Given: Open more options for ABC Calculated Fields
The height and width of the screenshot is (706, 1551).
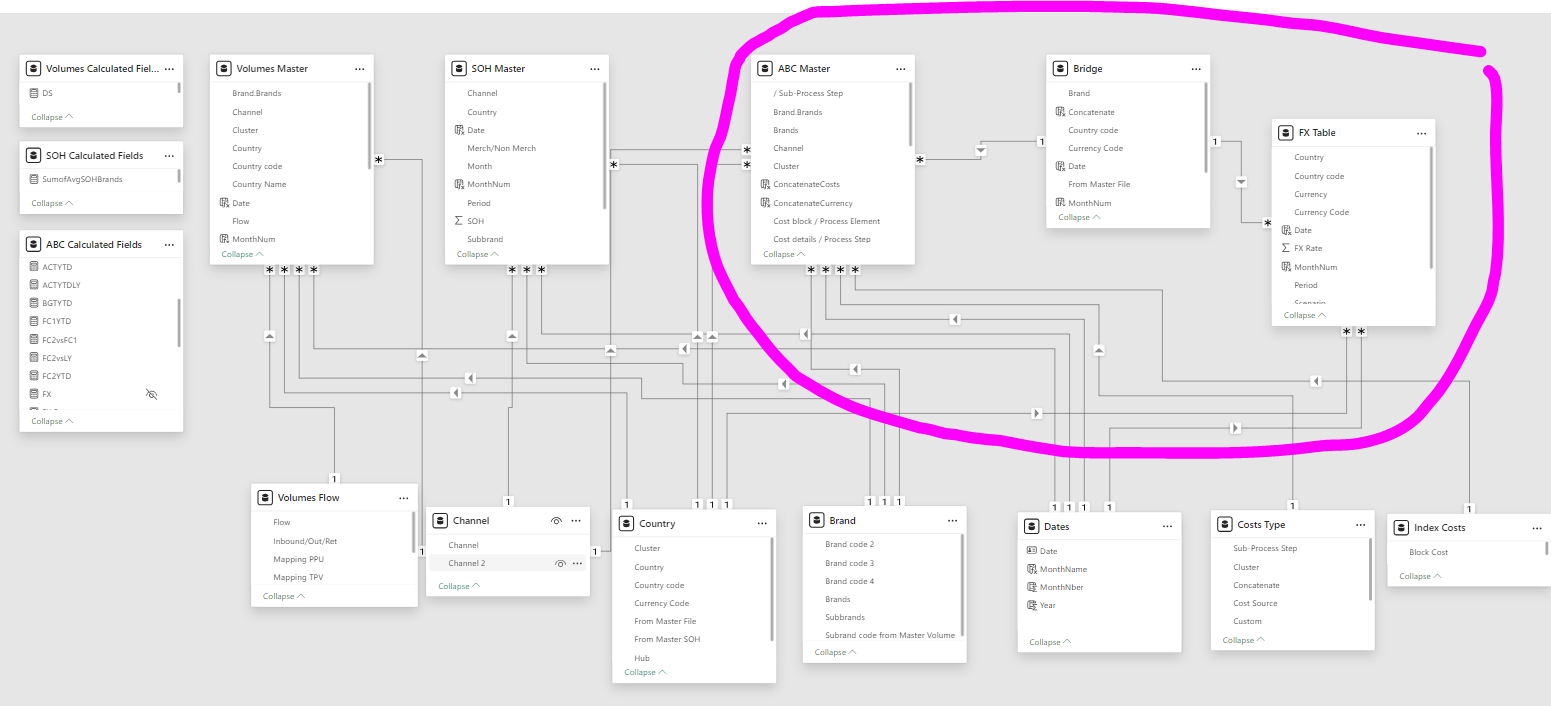Looking at the screenshot, I should [x=169, y=245].
